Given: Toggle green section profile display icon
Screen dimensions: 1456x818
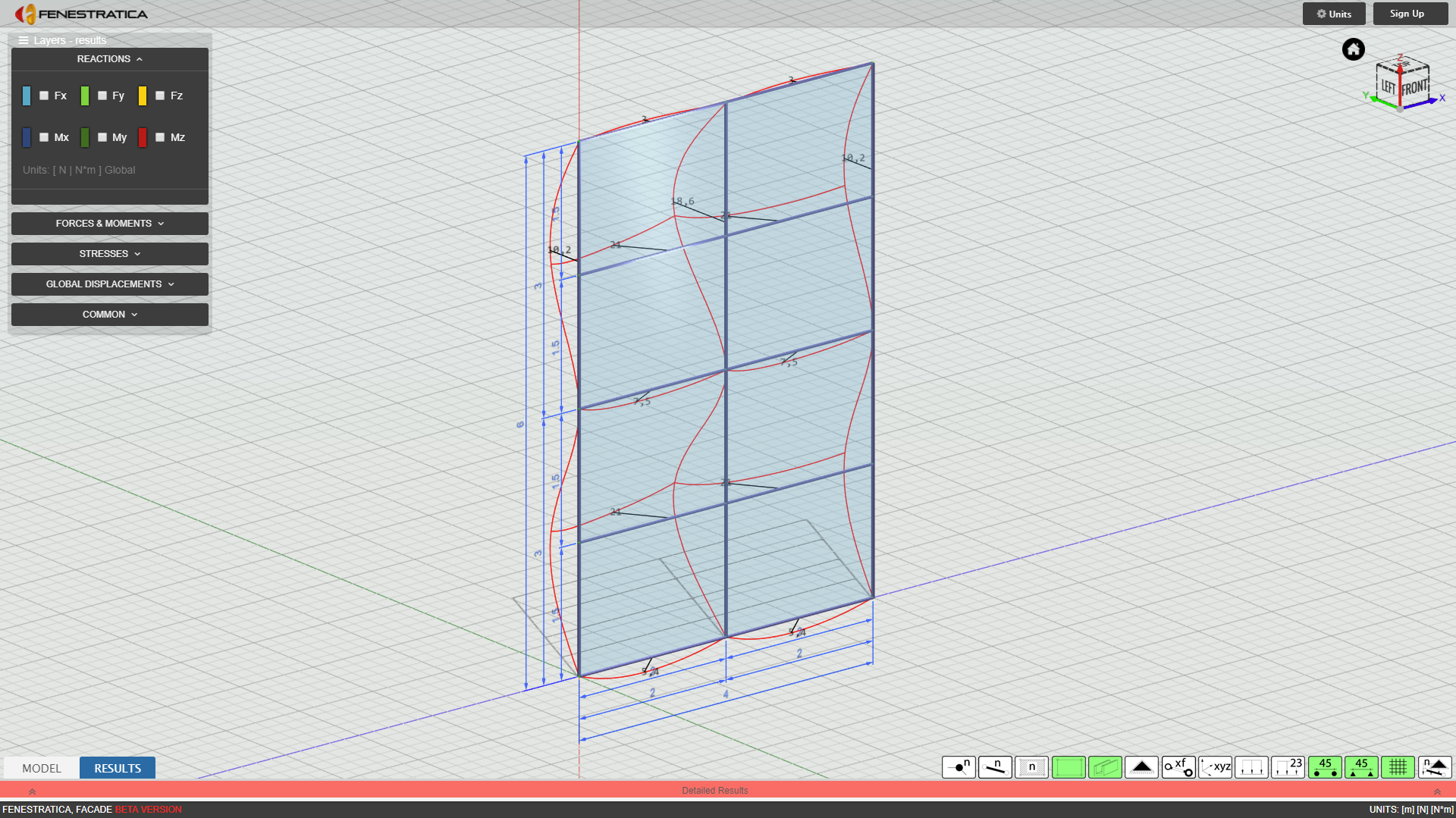Looking at the screenshot, I should click(x=1105, y=767).
